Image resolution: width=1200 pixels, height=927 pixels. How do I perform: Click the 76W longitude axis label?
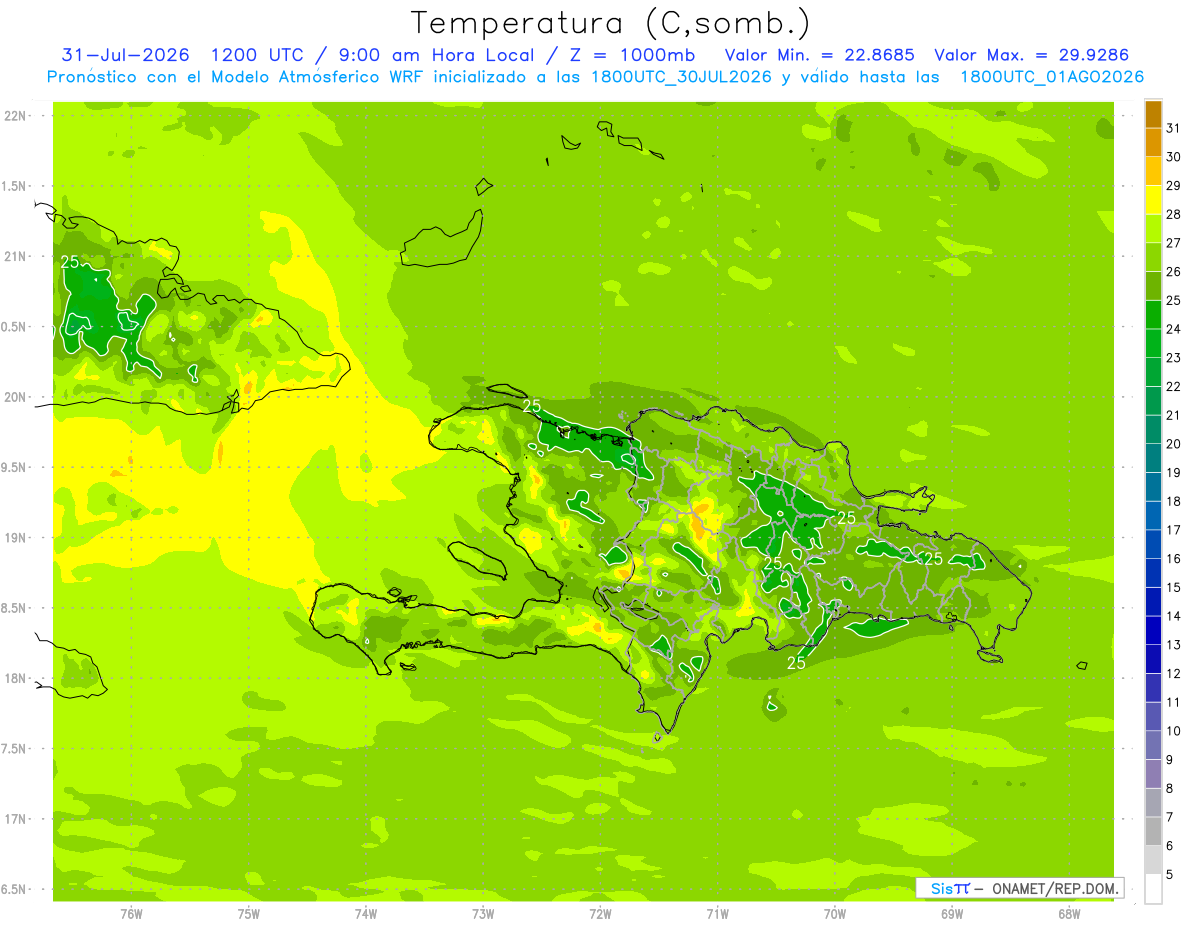click(131, 914)
